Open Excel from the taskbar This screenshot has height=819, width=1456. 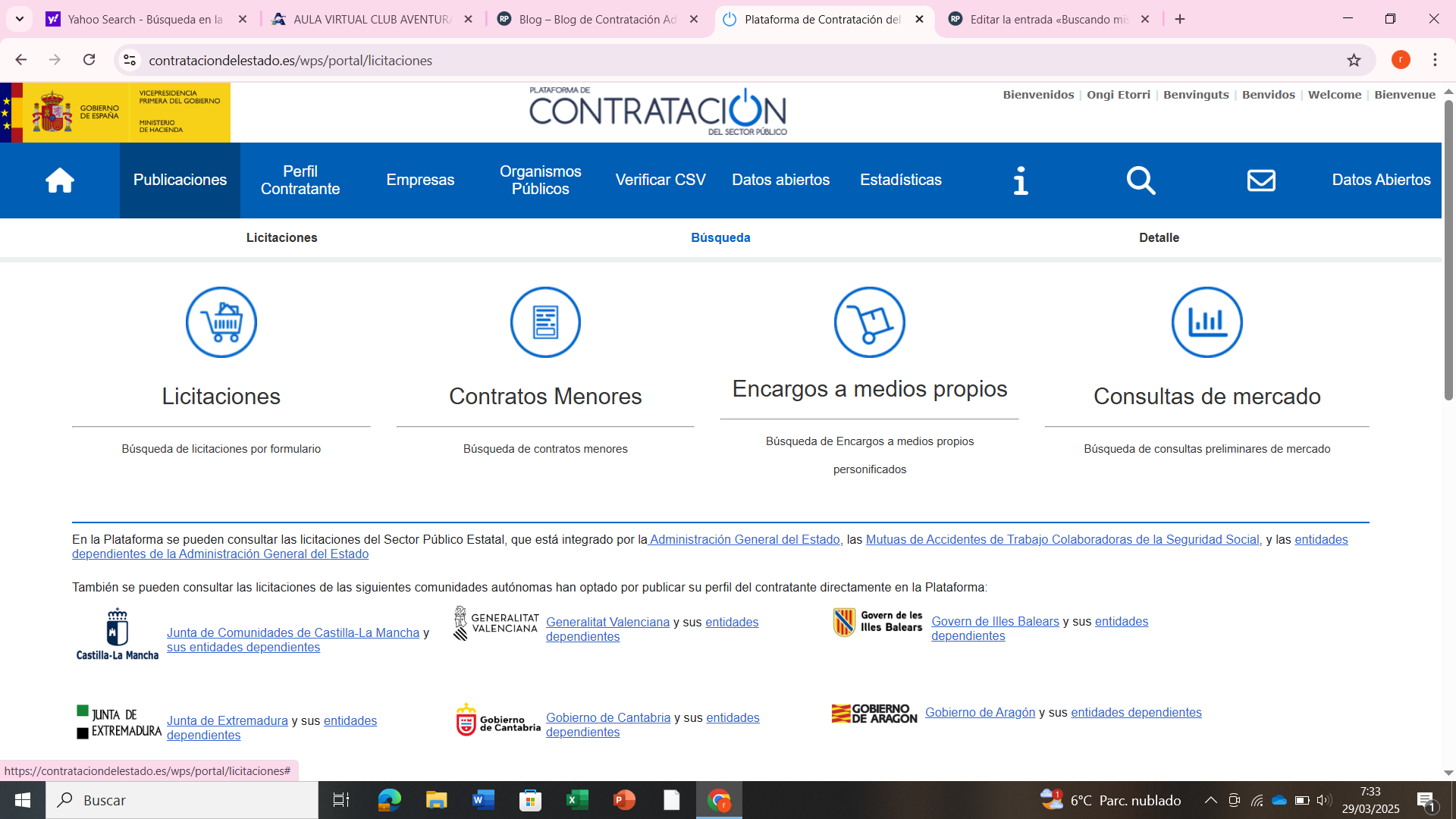pos(577,800)
